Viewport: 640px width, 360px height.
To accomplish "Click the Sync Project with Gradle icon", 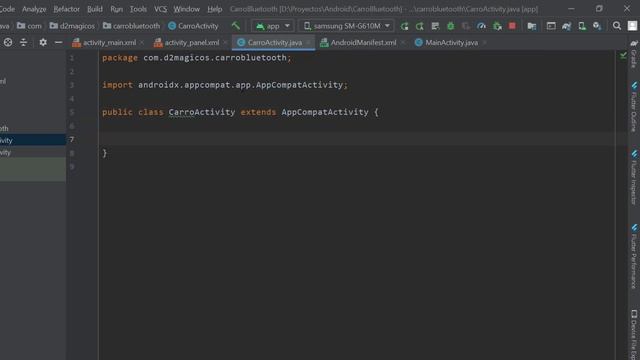I will pos(567,26).
